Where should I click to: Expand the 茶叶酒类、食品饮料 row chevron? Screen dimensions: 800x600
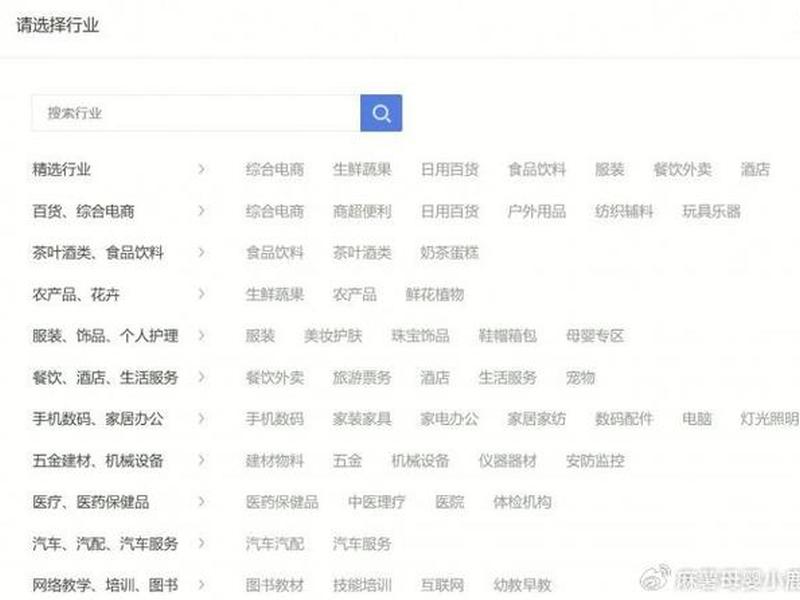[202, 252]
